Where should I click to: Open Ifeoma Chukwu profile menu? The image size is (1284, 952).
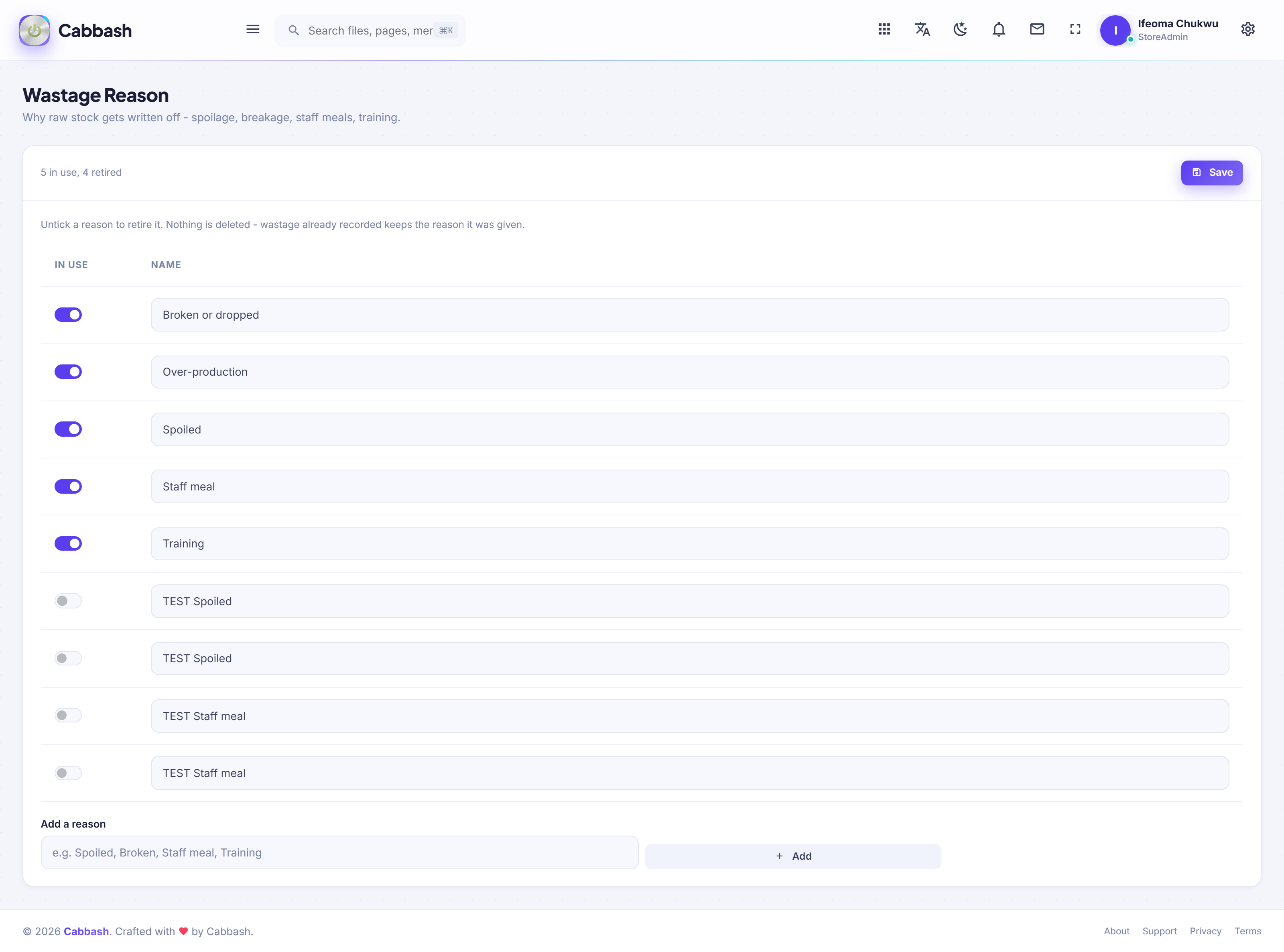coord(1159,30)
